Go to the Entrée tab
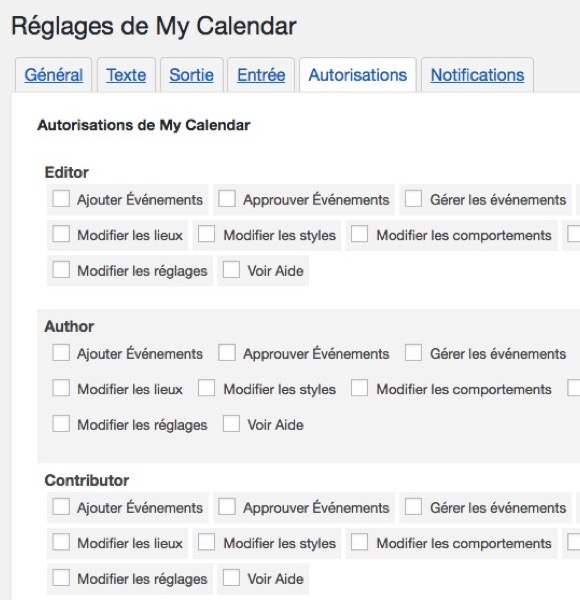 pos(261,75)
